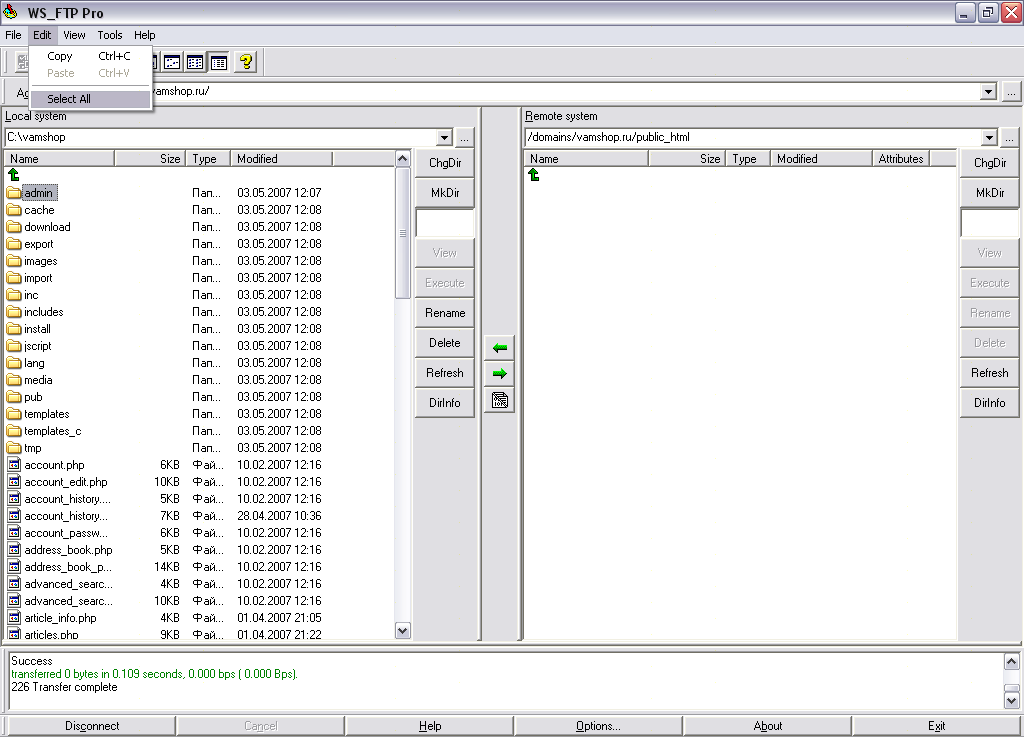
Task: Open the Options dialog button
Action: click(598, 726)
